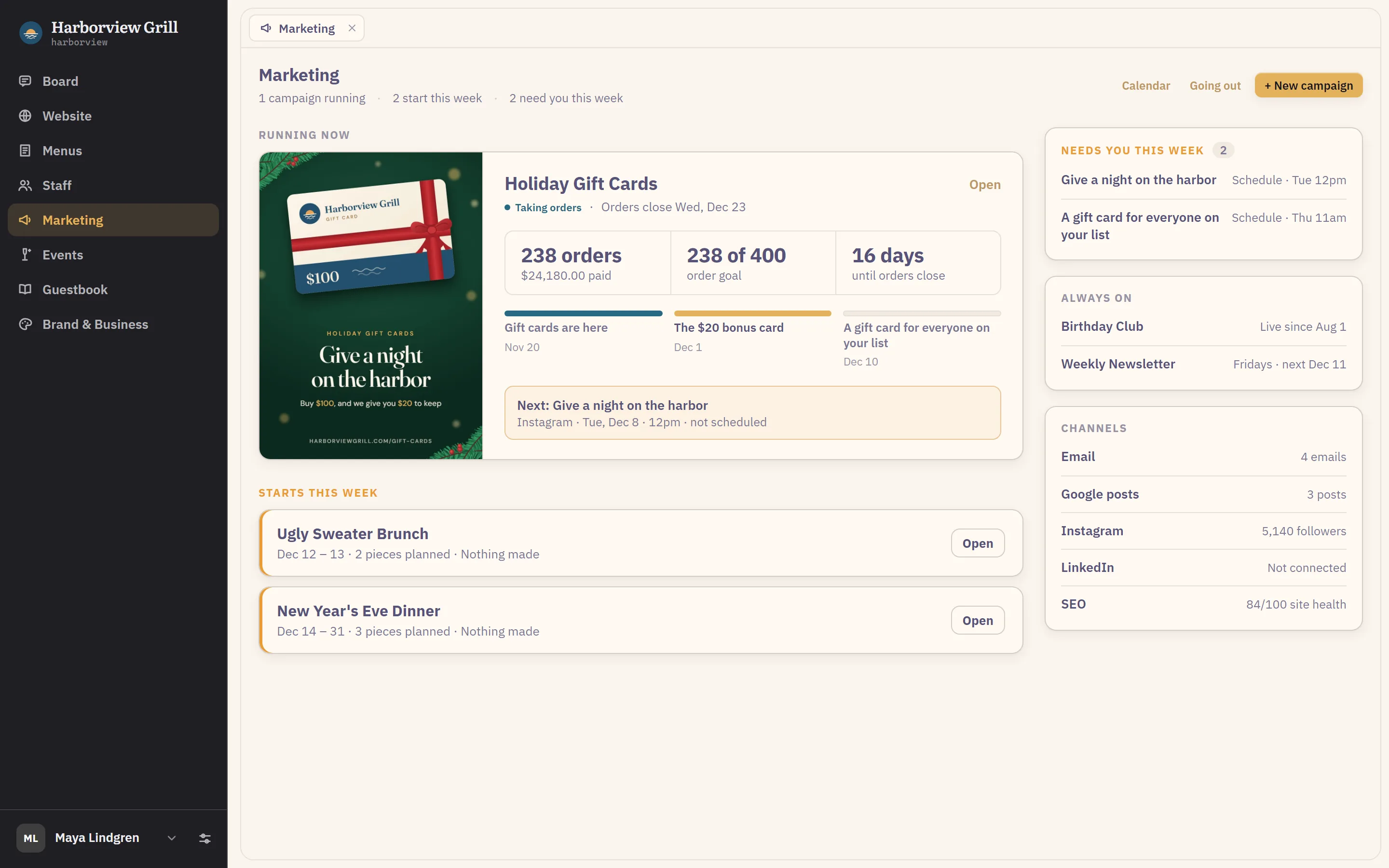The width and height of the screenshot is (1389, 868).
Task: Click the holiday gift card poster thumbnail
Action: coord(371,305)
